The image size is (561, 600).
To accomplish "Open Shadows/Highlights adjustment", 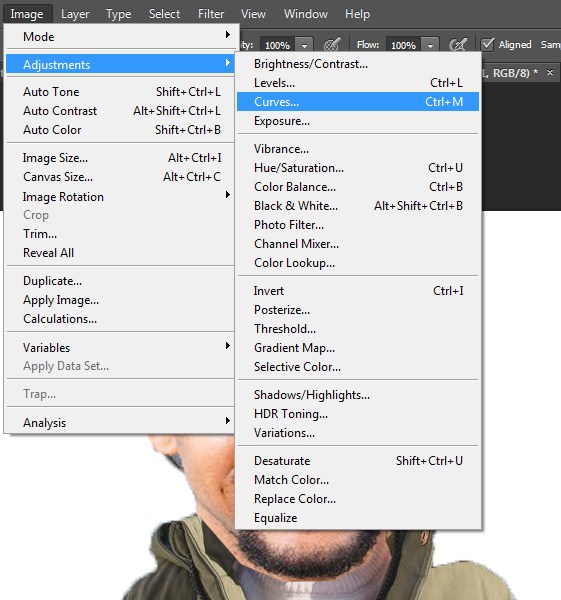I will (x=358, y=395).
